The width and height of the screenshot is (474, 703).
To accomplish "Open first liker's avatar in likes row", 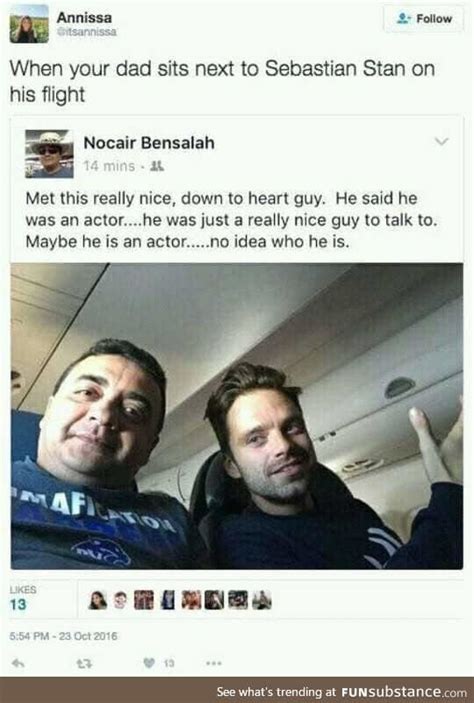I will [97, 600].
